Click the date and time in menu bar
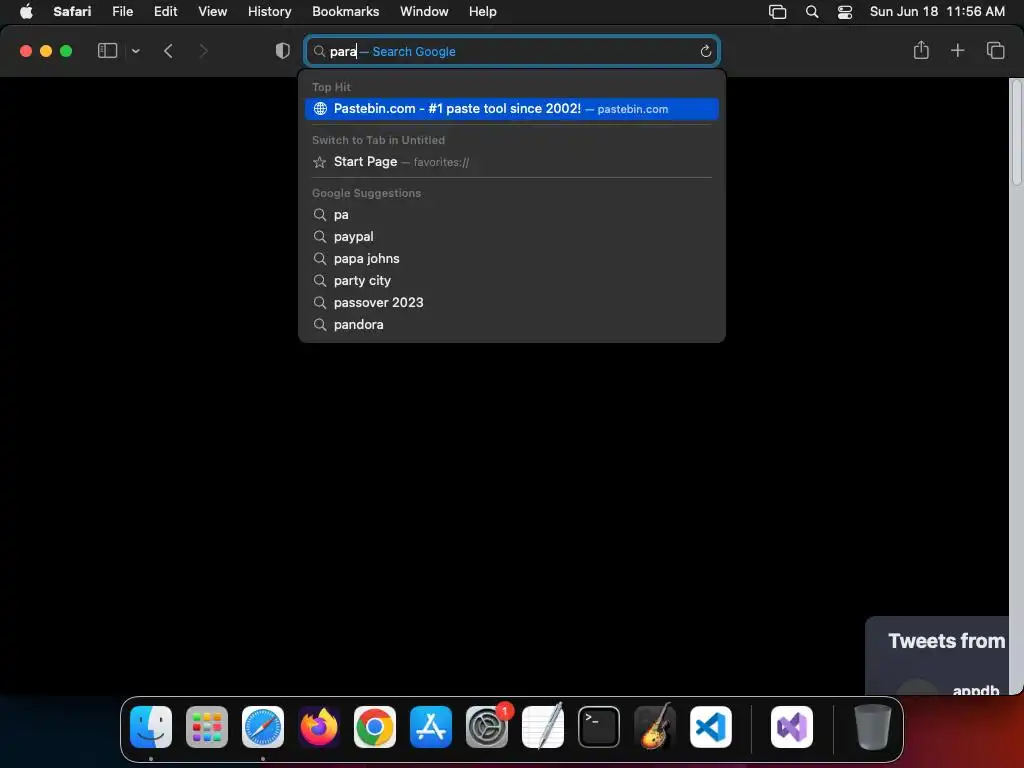Screen dimensions: 1024x768 [x=936, y=12]
